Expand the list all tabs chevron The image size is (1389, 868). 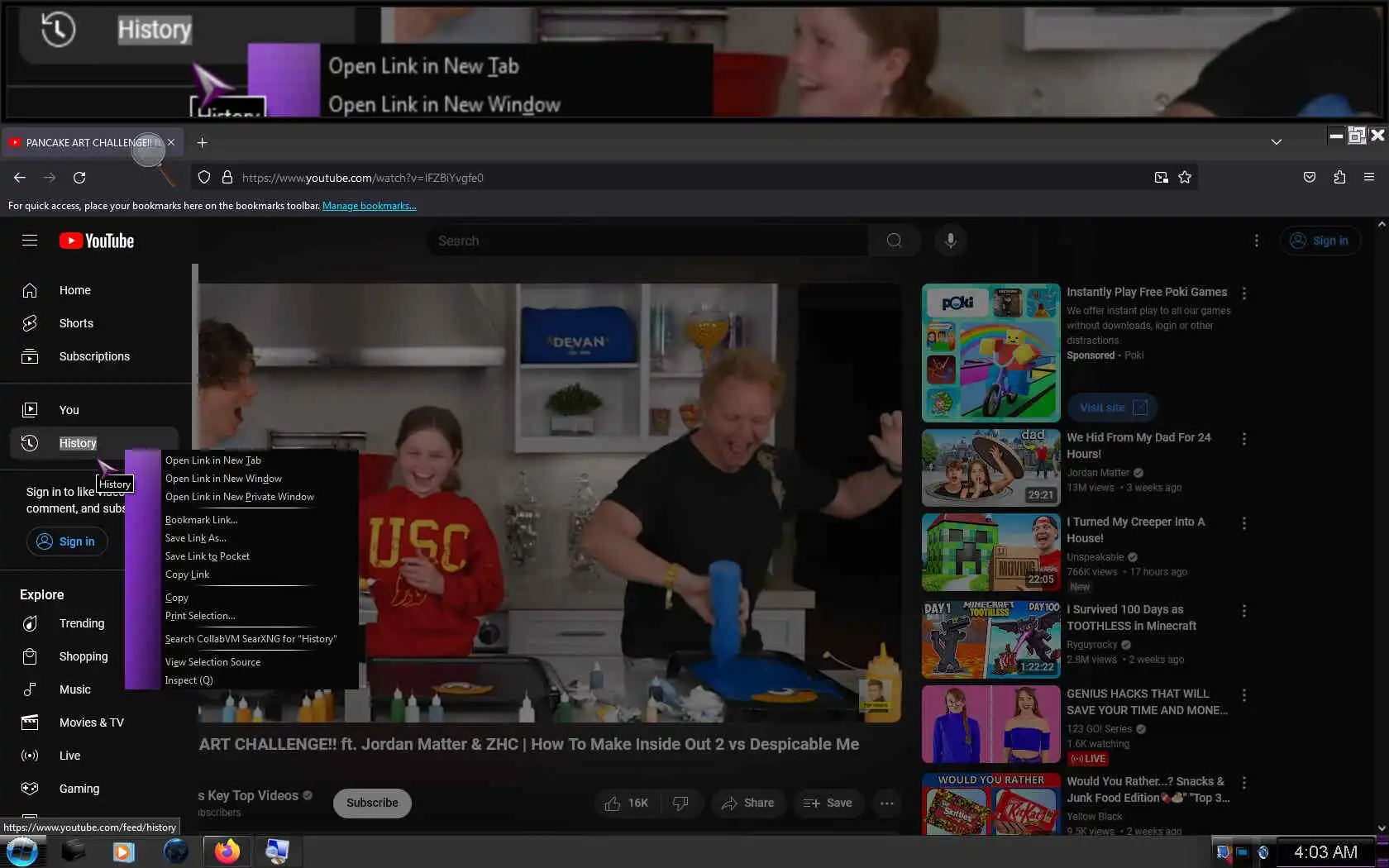click(1277, 142)
